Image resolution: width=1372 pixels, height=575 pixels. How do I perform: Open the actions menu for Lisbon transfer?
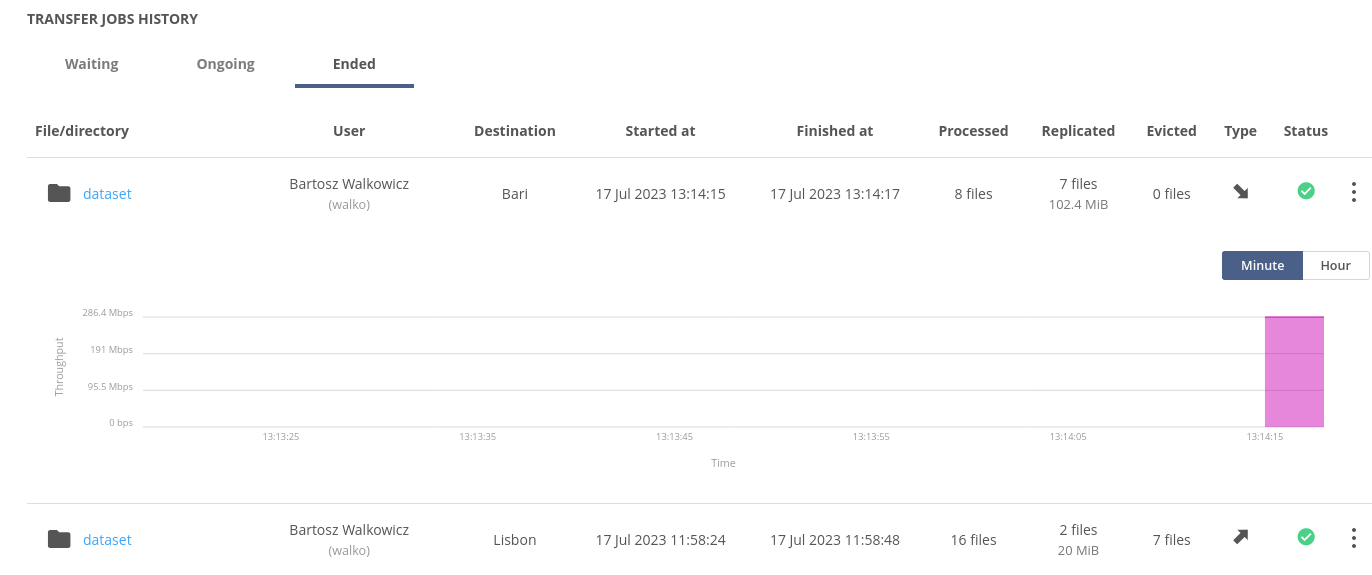(x=1353, y=538)
